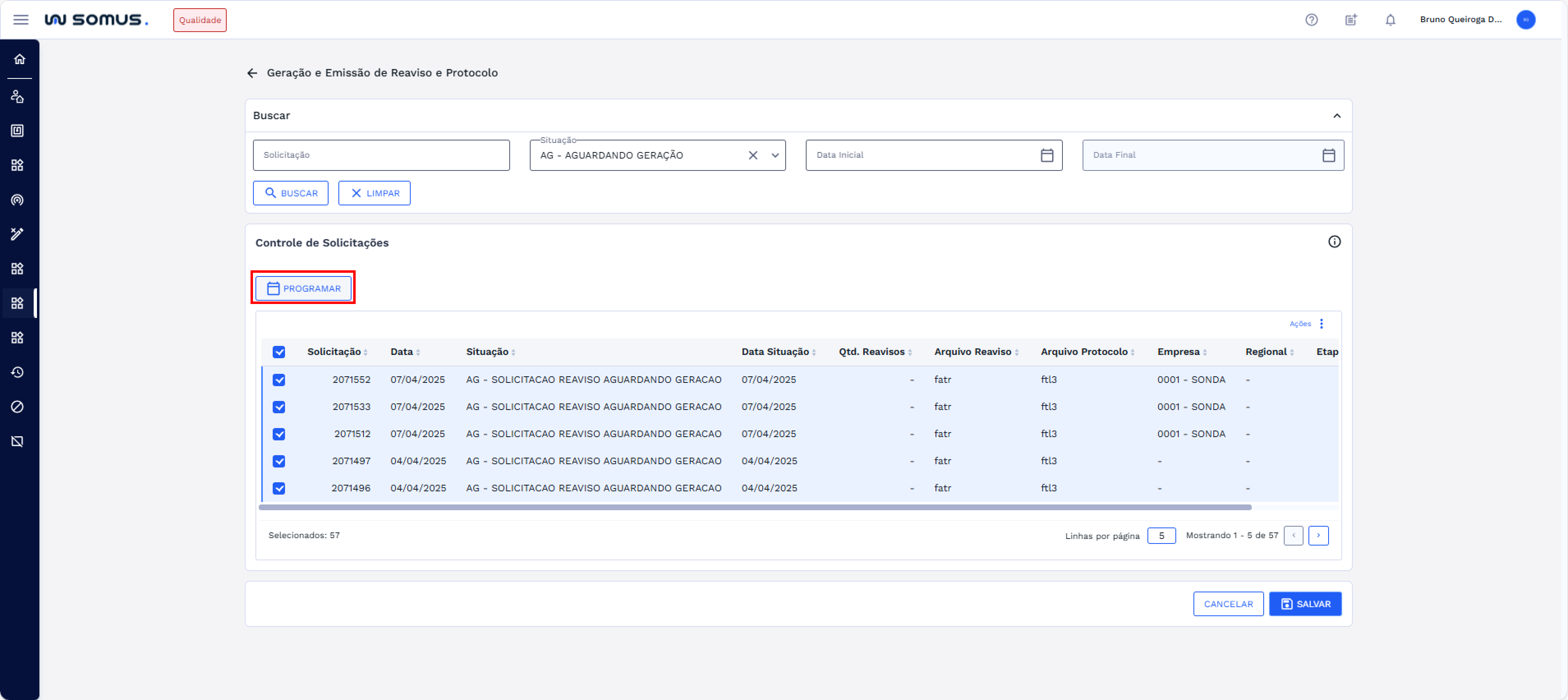Screen dimensions: 1568x700
Task: Uncheck row for solicitação 2071552
Action: [279, 380]
